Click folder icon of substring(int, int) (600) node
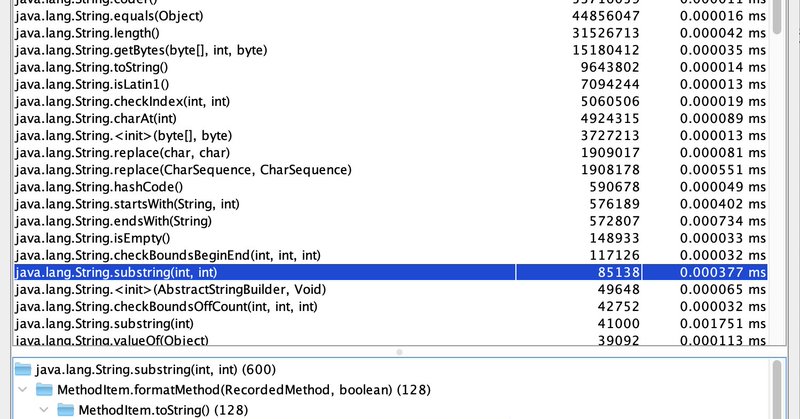The height and width of the screenshot is (419, 800). (23, 369)
